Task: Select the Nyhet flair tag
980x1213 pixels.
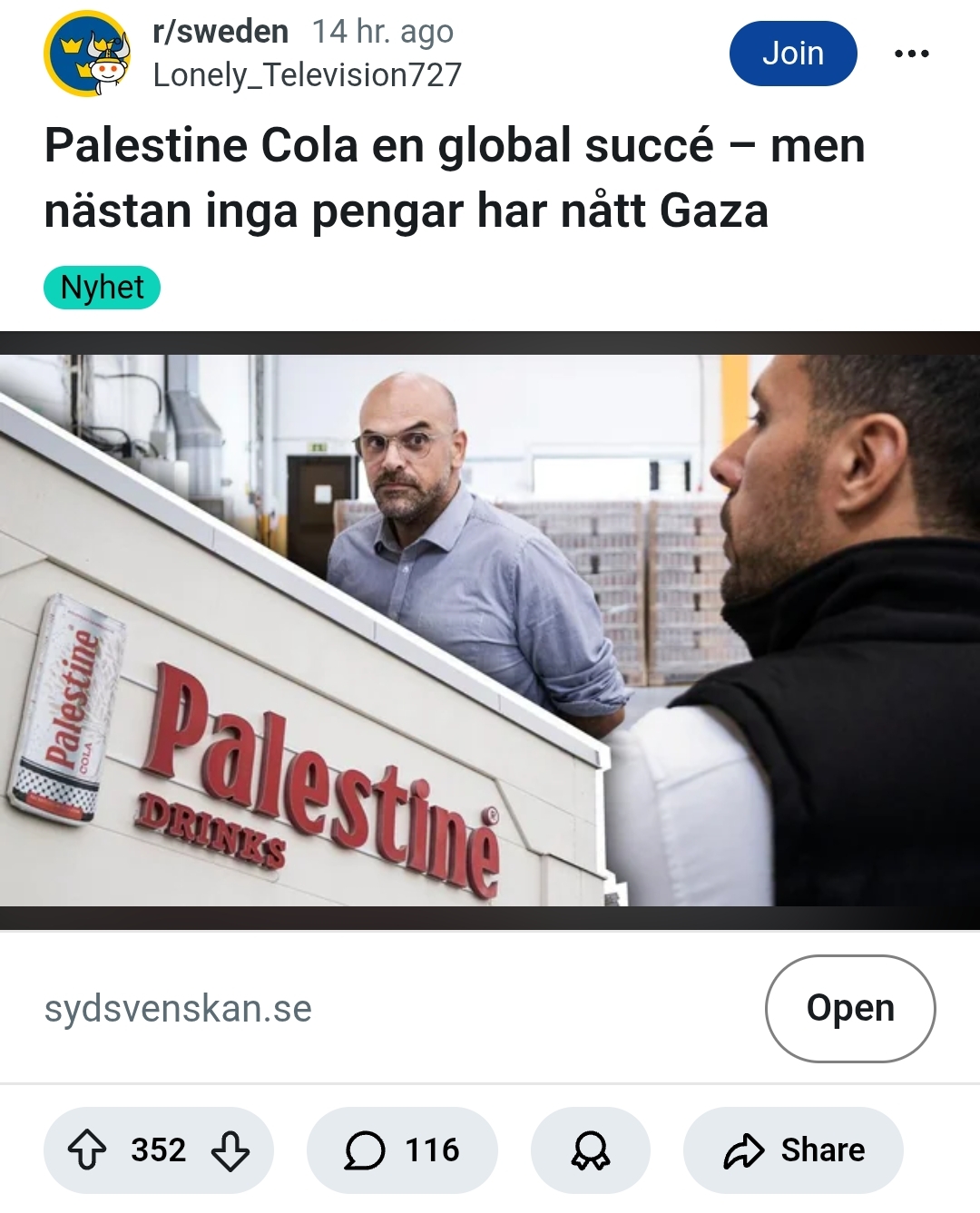Action: [102, 288]
